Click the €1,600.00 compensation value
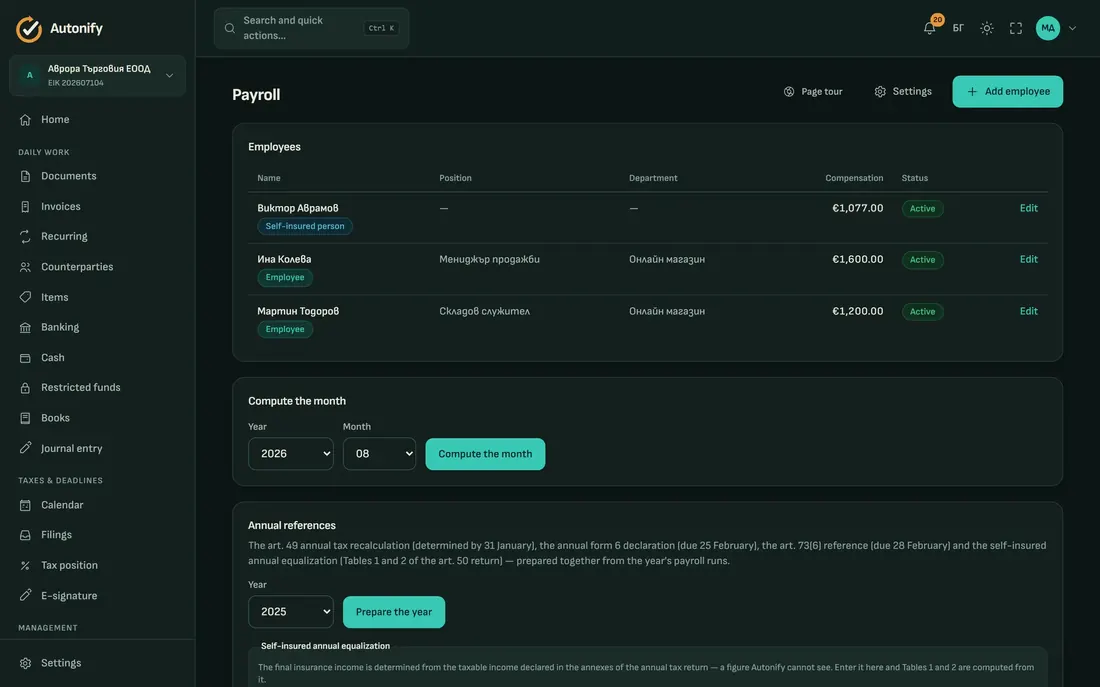1100x687 pixels. click(x=857, y=260)
